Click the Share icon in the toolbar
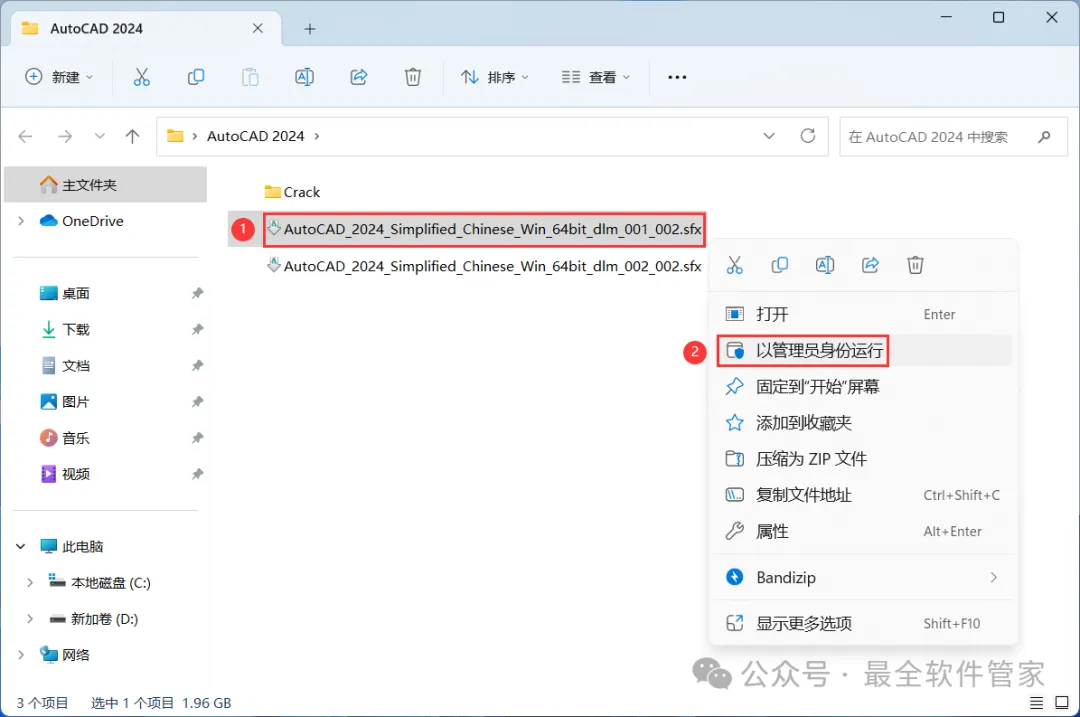Viewport: 1080px width, 717px height. [x=359, y=77]
